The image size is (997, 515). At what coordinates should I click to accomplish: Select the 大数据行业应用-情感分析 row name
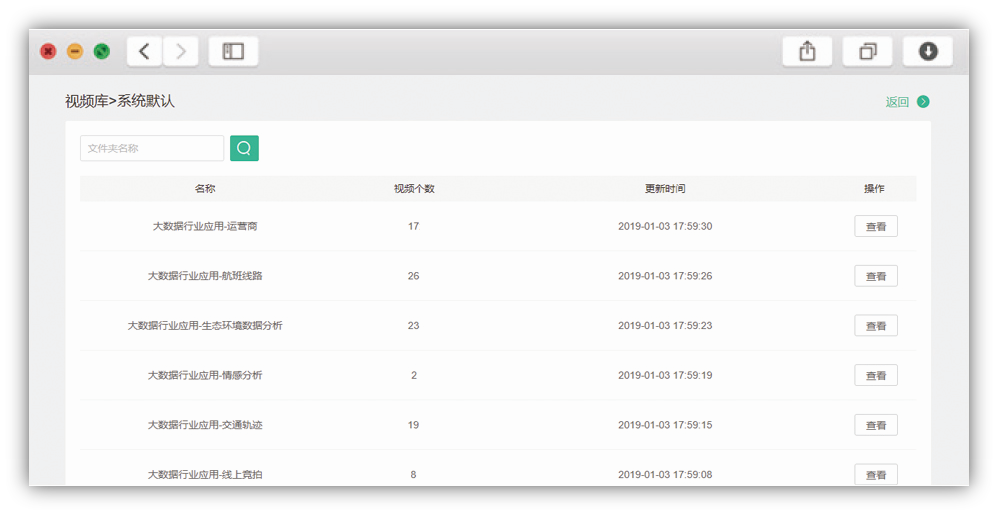tap(205, 375)
